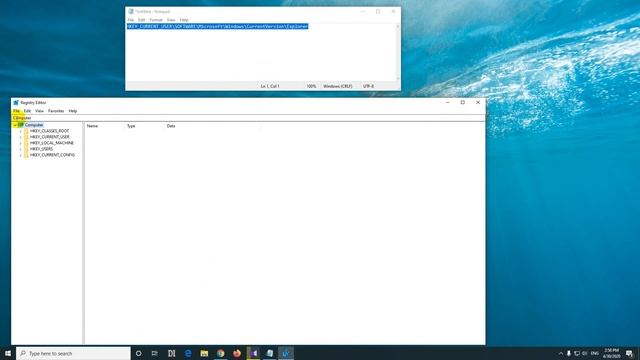Open Notepad's View menu
Image resolution: width=640 pixels, height=360 pixels.
coord(171,20)
